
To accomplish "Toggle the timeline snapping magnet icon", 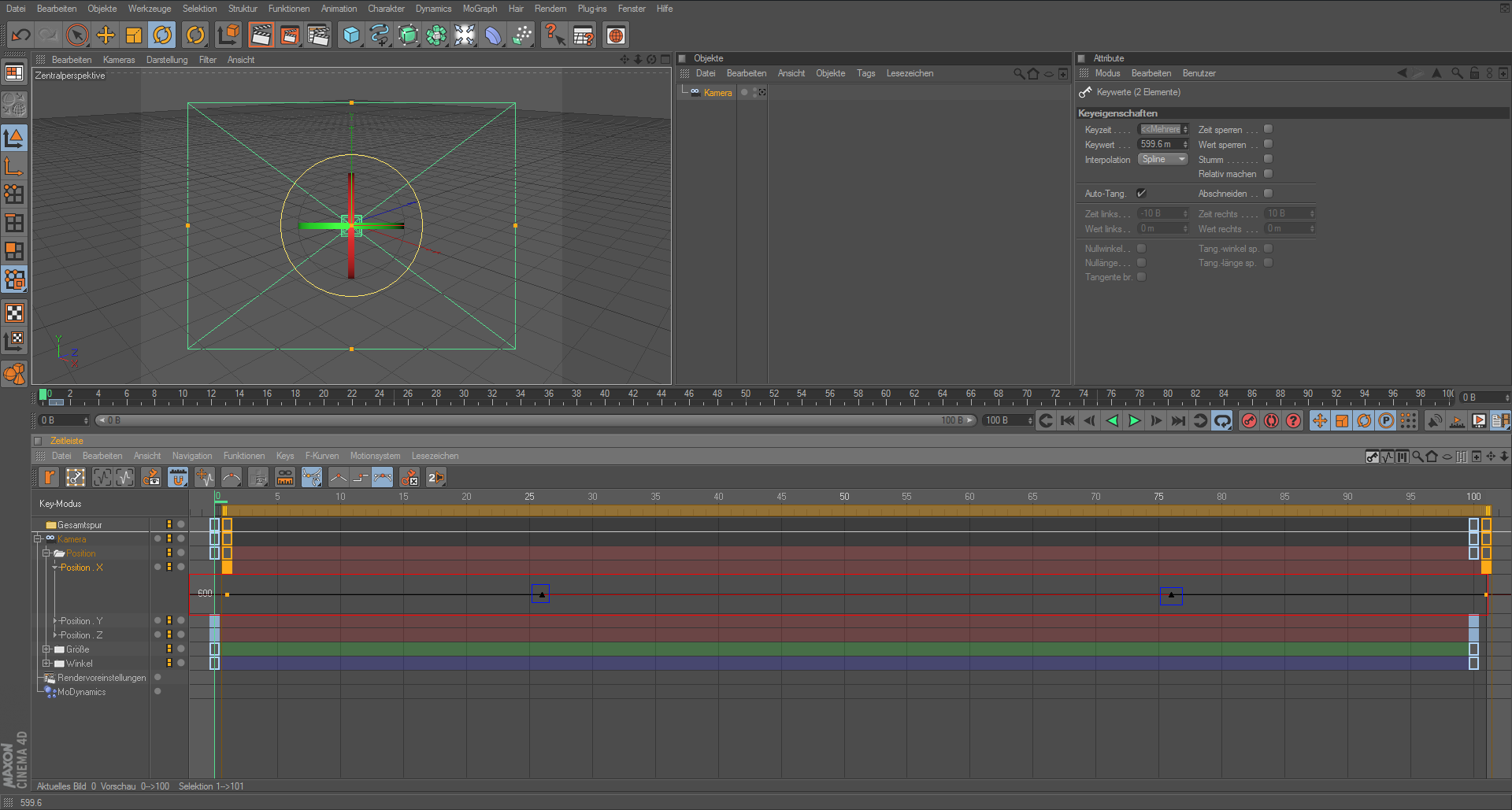I will (x=178, y=477).
